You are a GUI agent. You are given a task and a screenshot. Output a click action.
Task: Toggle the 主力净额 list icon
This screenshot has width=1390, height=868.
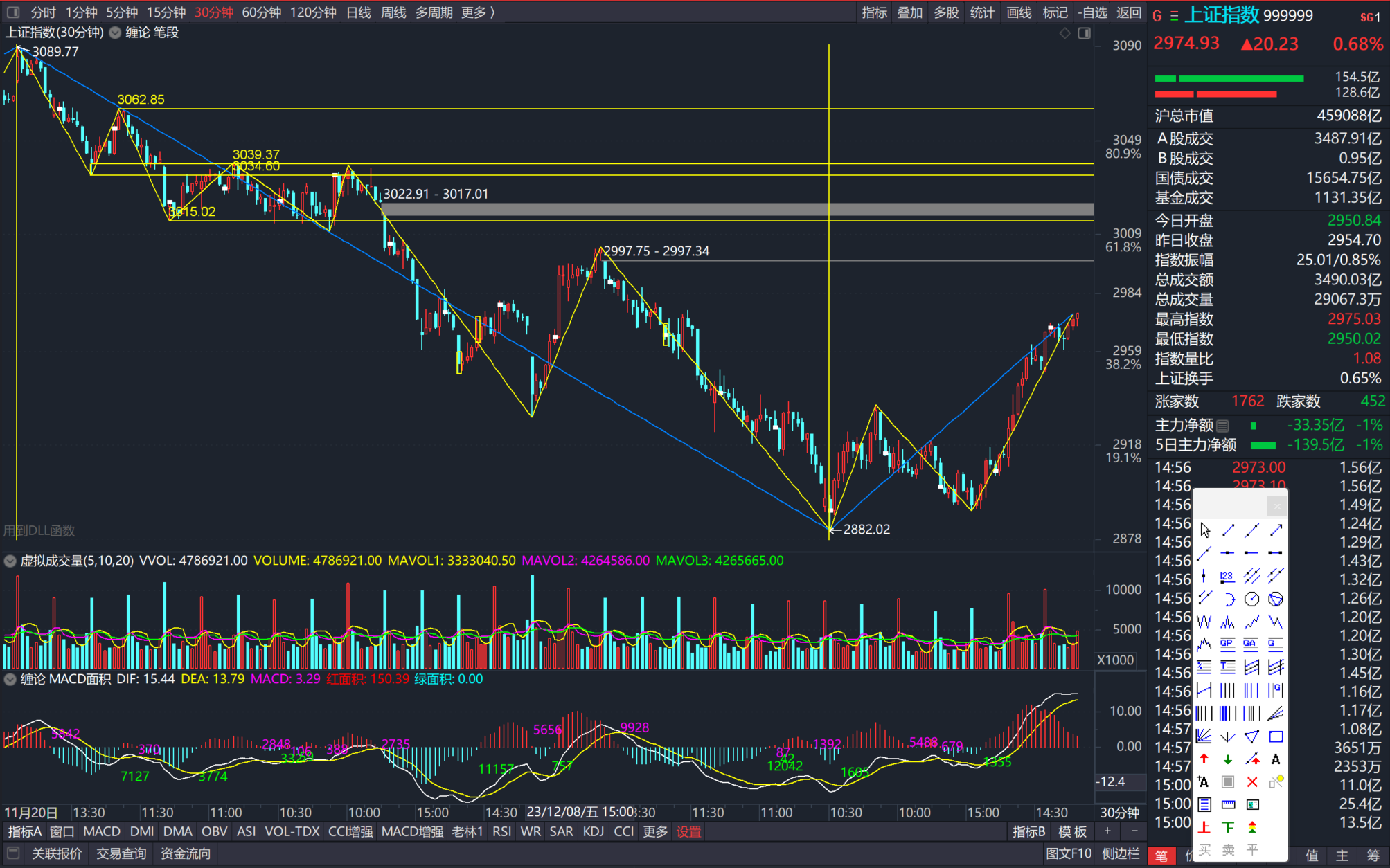[1222, 426]
